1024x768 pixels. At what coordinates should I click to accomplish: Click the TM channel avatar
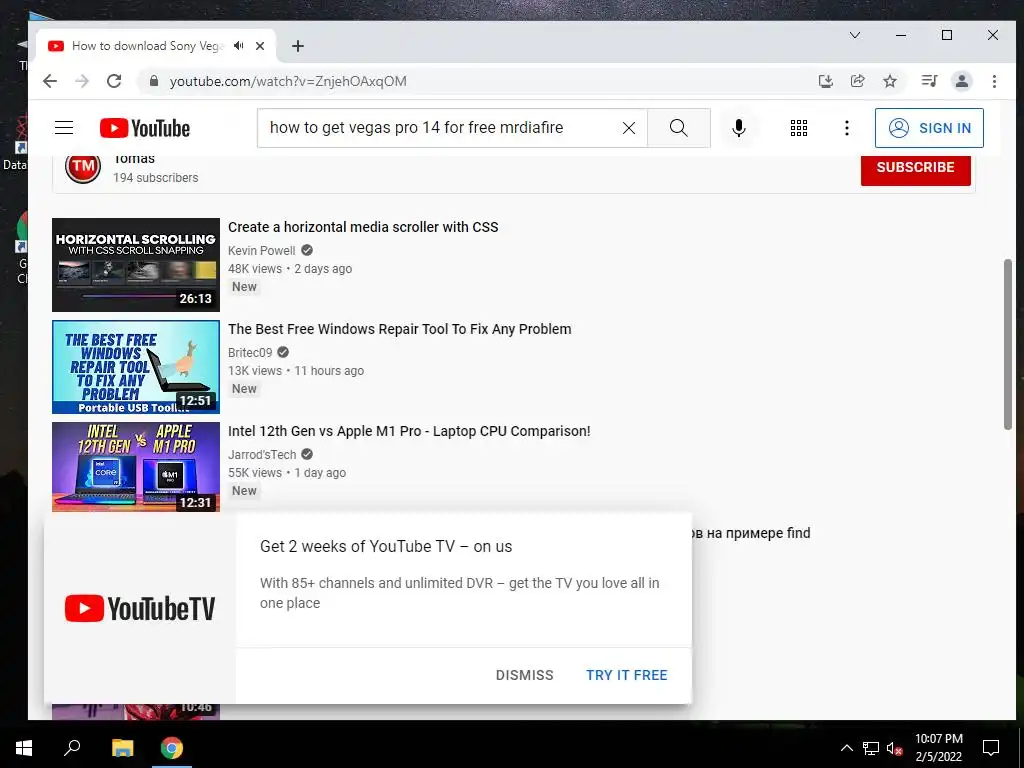click(x=83, y=167)
